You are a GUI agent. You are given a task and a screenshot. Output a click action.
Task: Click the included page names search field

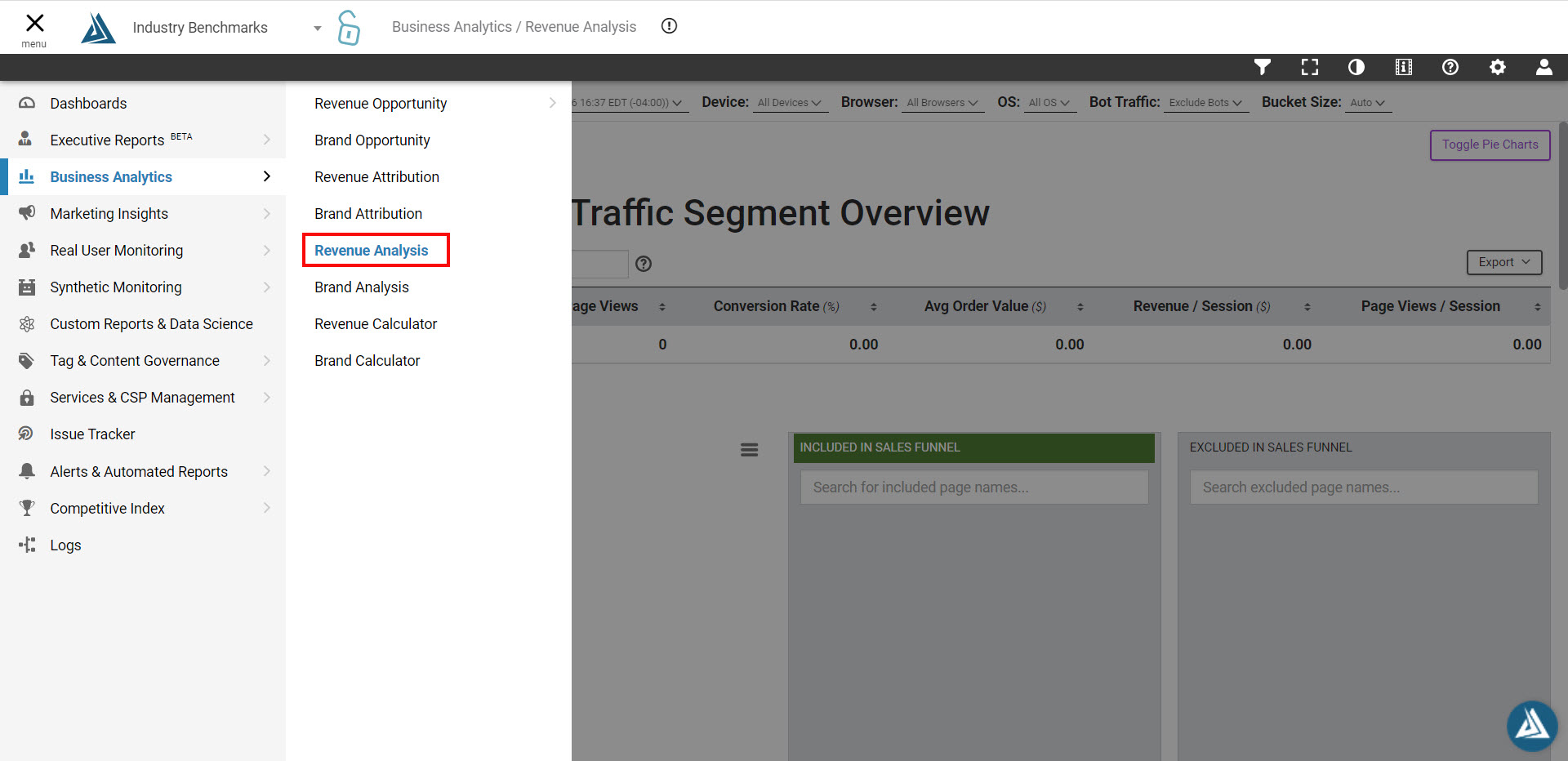[974, 487]
